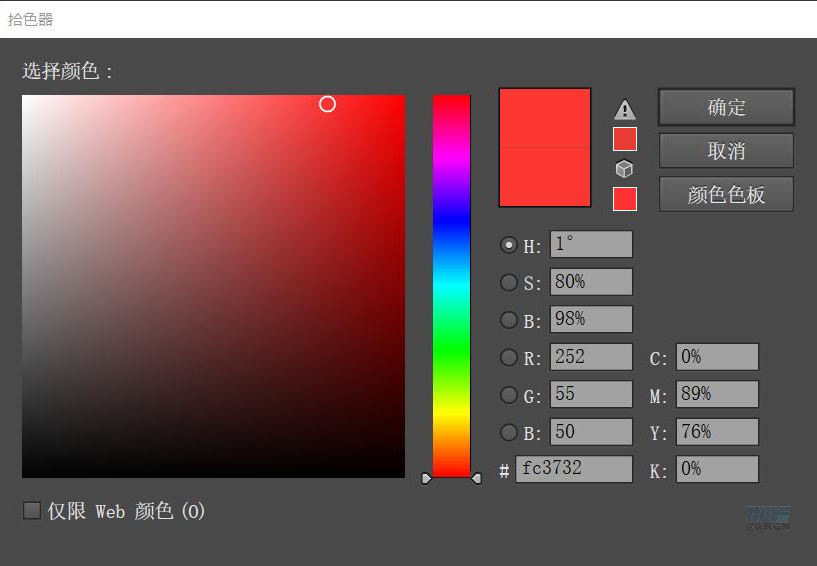
Task: Select the H hue radio button
Action: pyautogui.click(x=509, y=245)
